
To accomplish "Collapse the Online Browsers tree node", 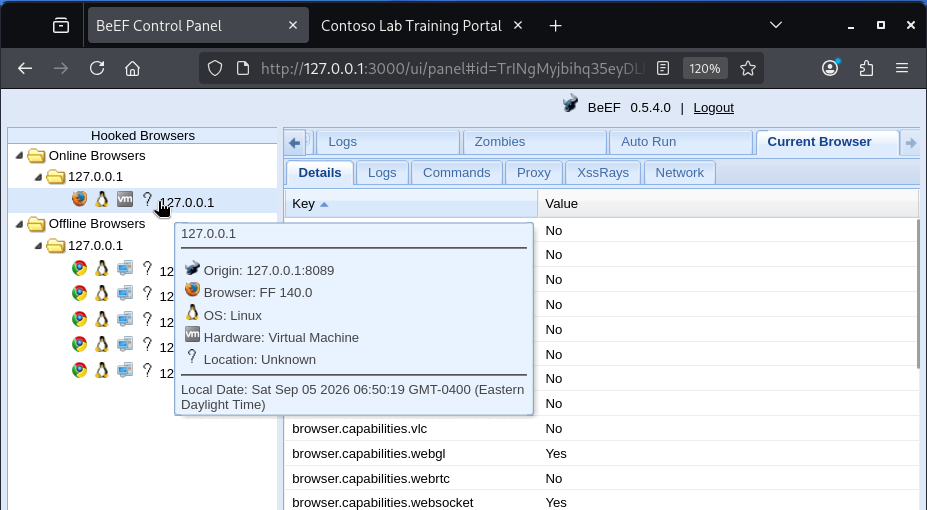I will 19,155.
